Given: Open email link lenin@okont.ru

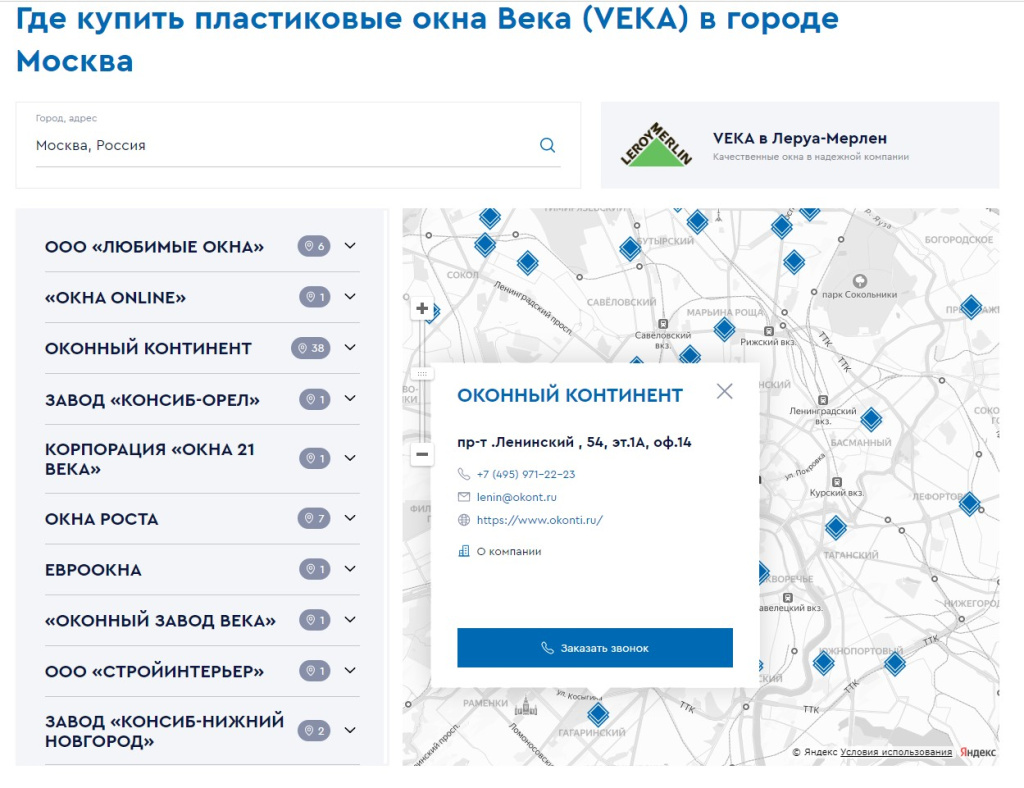Looking at the screenshot, I should coord(517,497).
